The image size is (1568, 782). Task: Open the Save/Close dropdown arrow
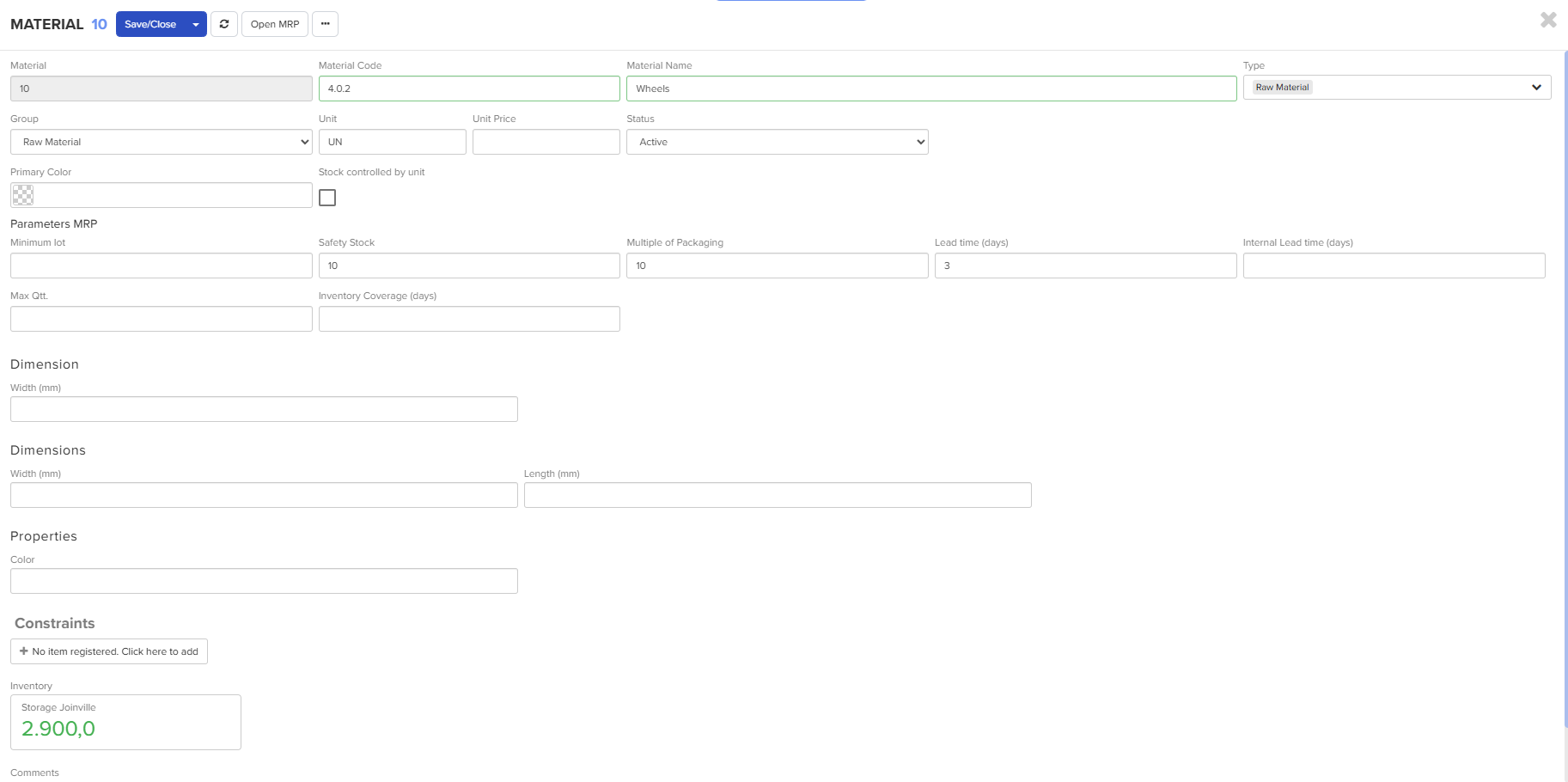pos(195,24)
